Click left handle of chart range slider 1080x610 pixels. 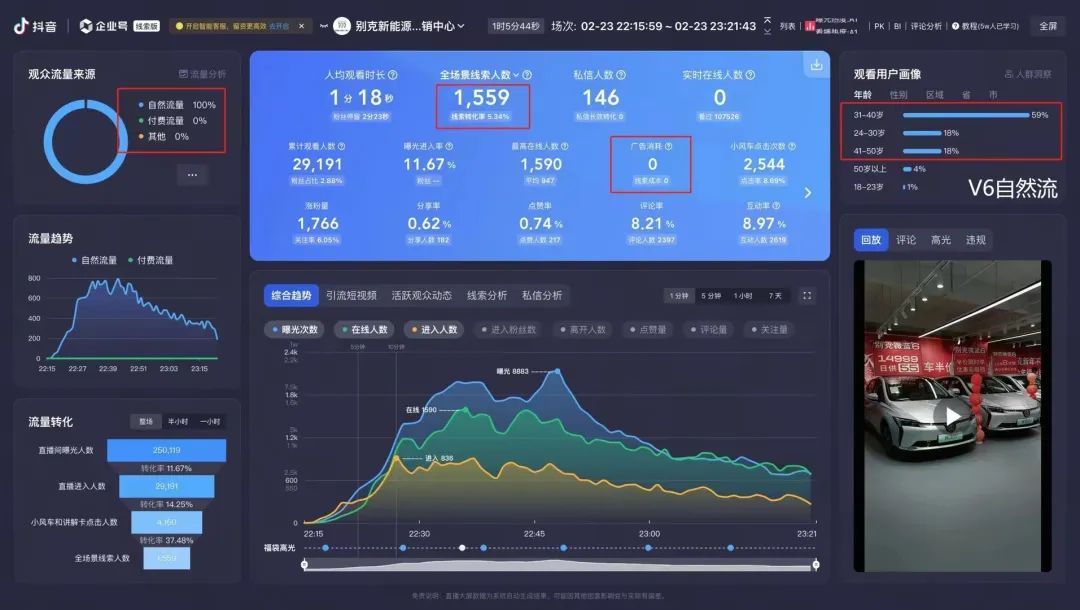[x=304, y=565]
